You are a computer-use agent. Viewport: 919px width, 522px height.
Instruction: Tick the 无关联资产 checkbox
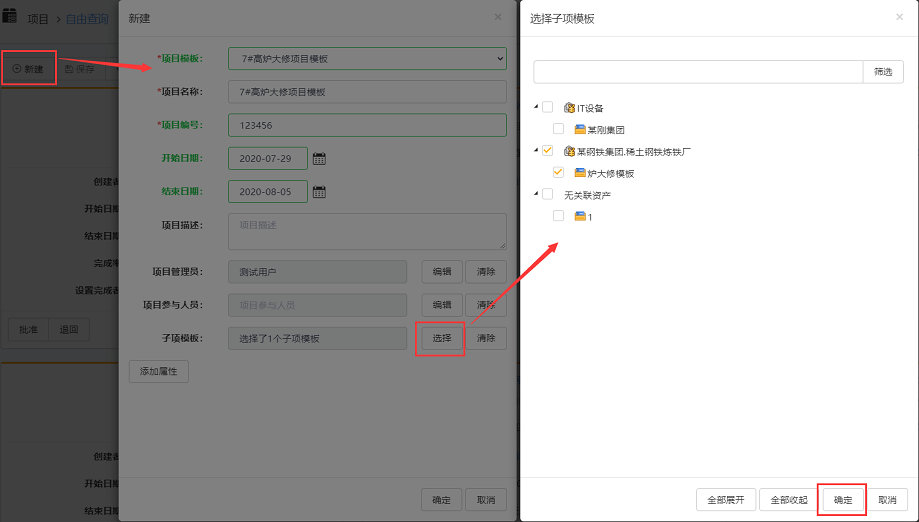coord(547,194)
